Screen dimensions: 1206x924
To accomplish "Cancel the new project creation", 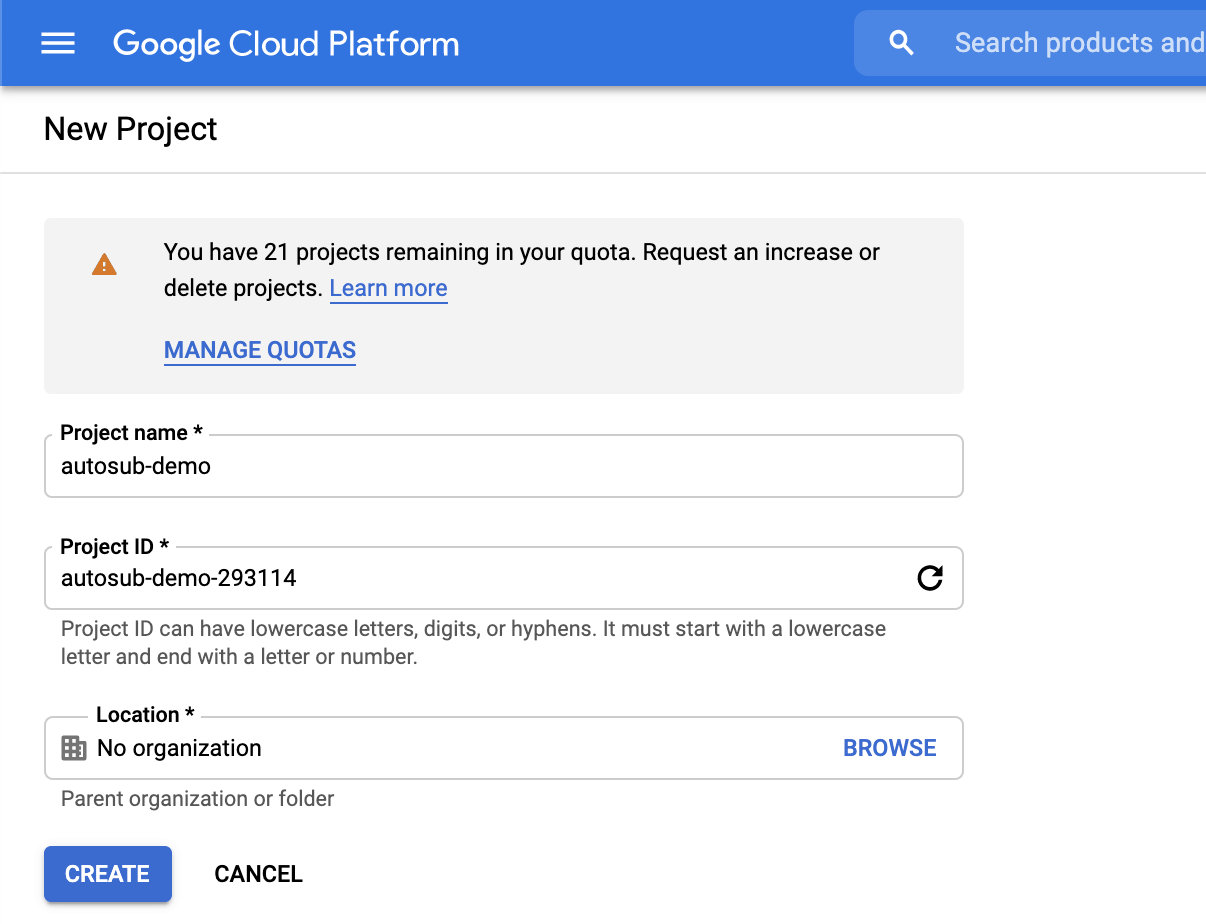I will coord(258,874).
